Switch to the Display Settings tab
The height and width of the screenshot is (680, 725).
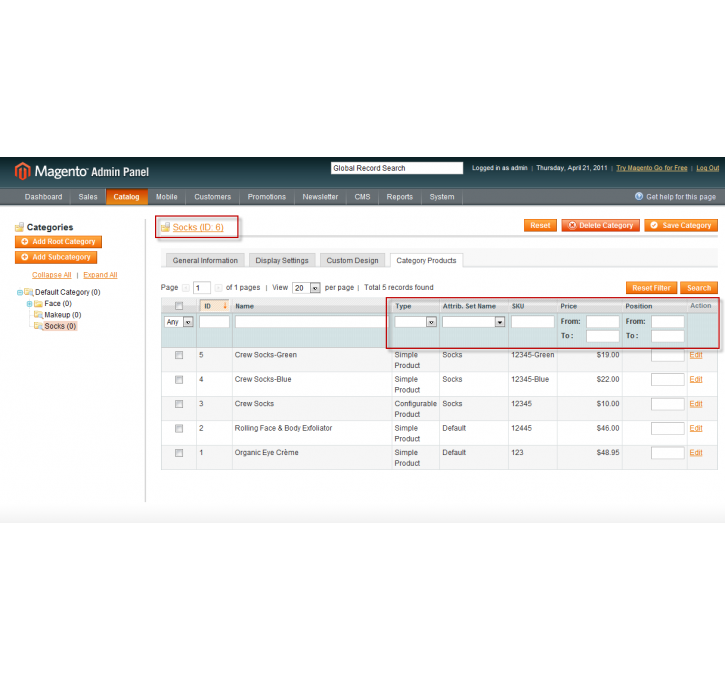pos(282,261)
